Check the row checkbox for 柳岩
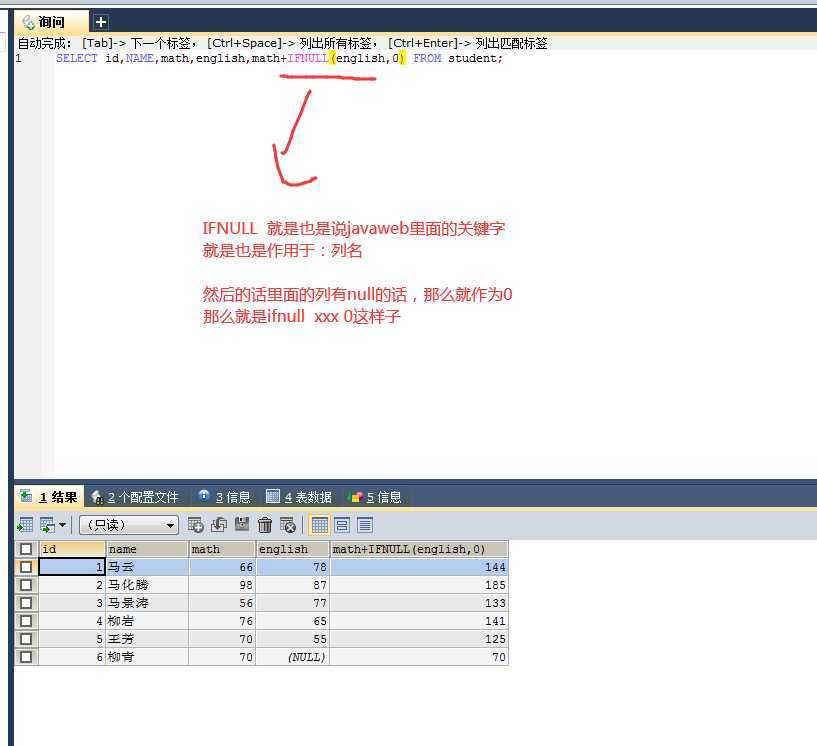817x746 pixels. coord(26,621)
